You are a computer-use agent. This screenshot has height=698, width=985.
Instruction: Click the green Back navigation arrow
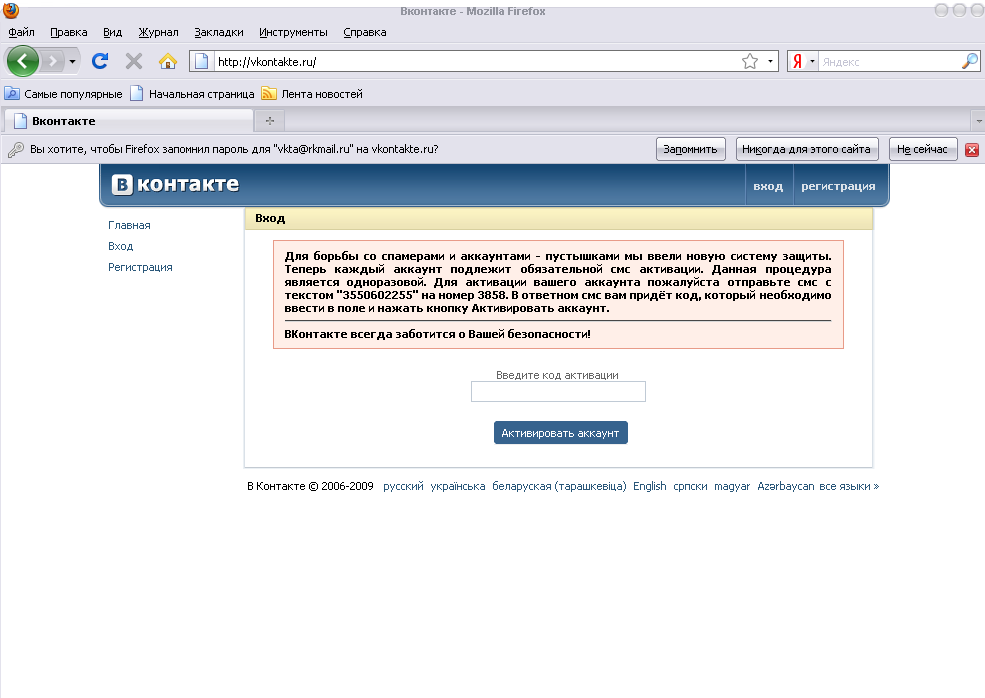pyautogui.click(x=23, y=62)
